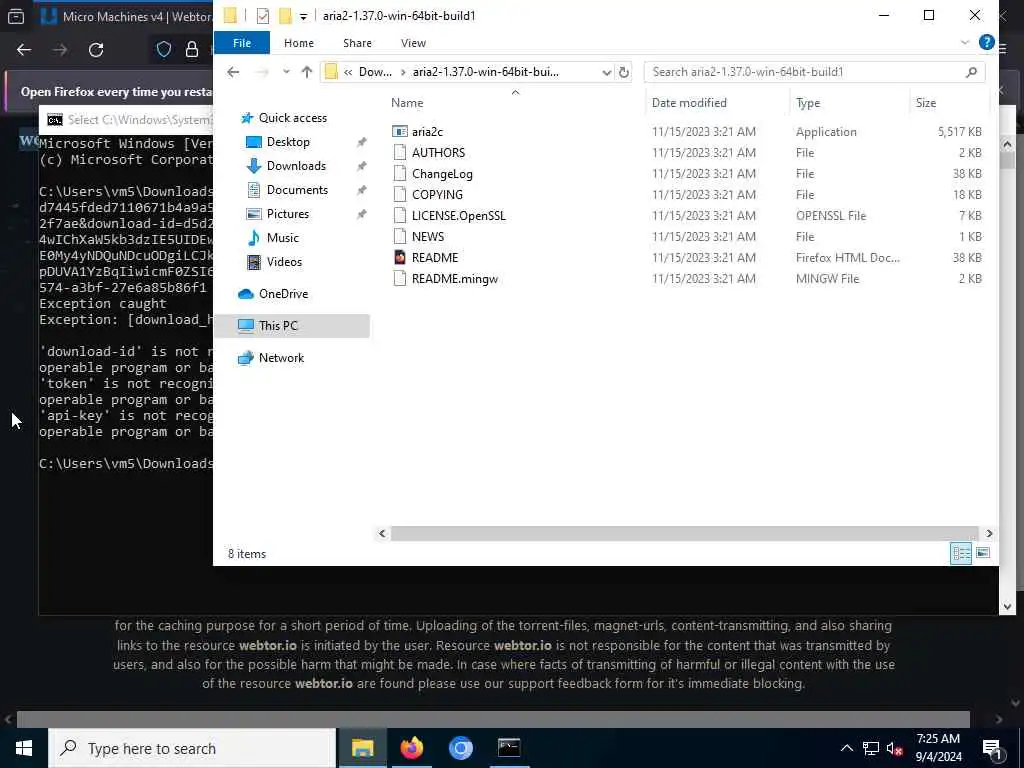The image size is (1024, 768).
Task: Open Command Prompt from the taskbar
Action: point(509,748)
